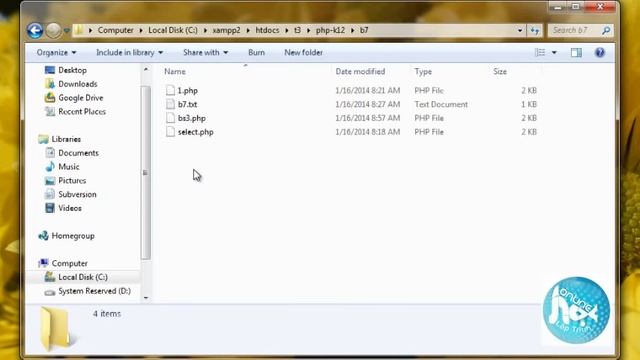Click the file name text select.php

(x=196, y=132)
